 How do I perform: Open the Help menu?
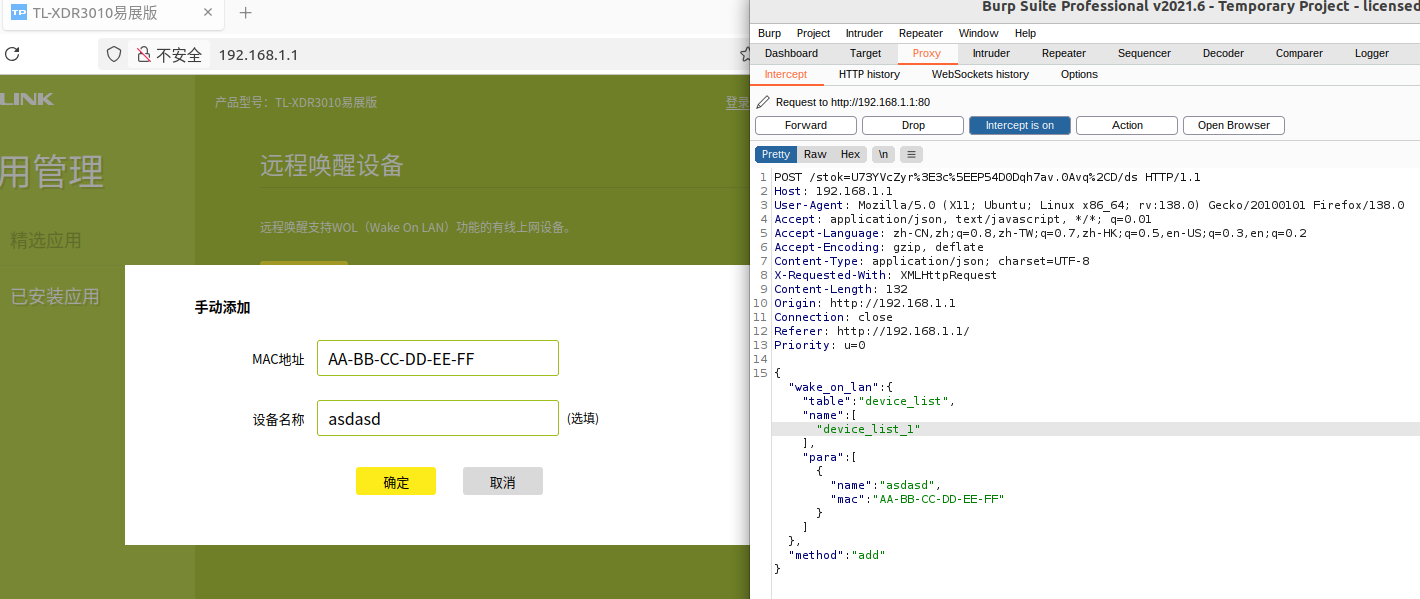click(1025, 33)
